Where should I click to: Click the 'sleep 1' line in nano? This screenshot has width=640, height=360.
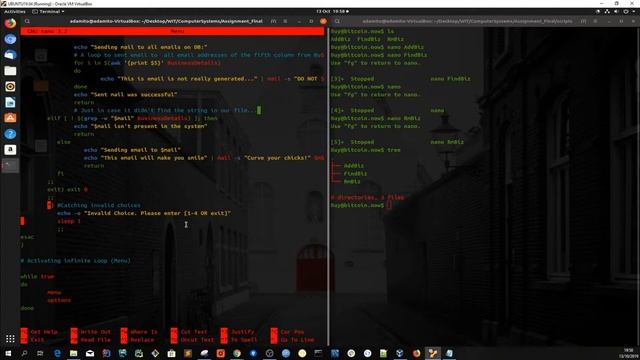[69, 221]
